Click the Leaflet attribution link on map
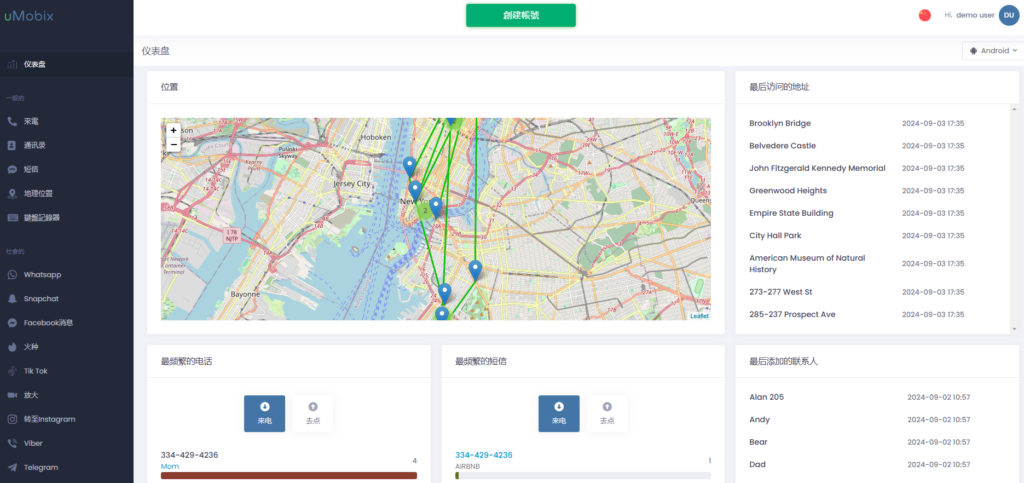 point(699,316)
